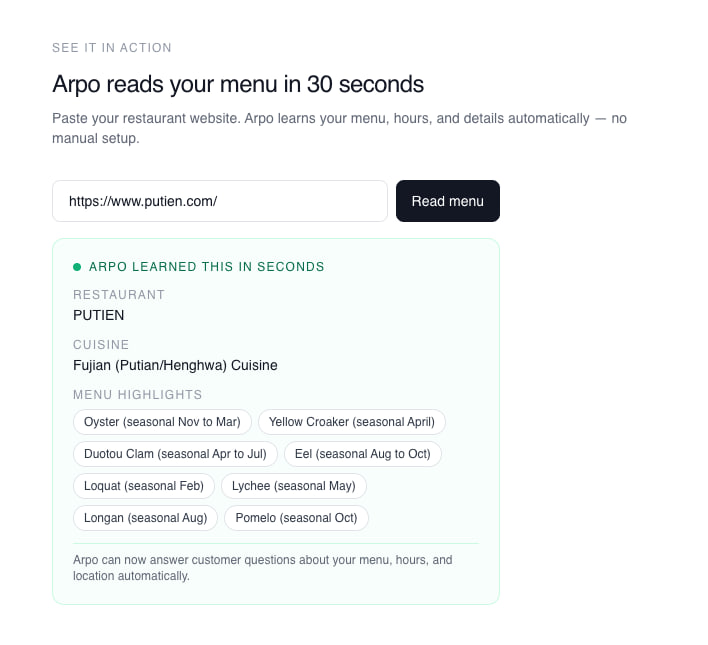Select the Duotou Clam seasonal chip
Screen dimensions: 708x645
point(175,454)
